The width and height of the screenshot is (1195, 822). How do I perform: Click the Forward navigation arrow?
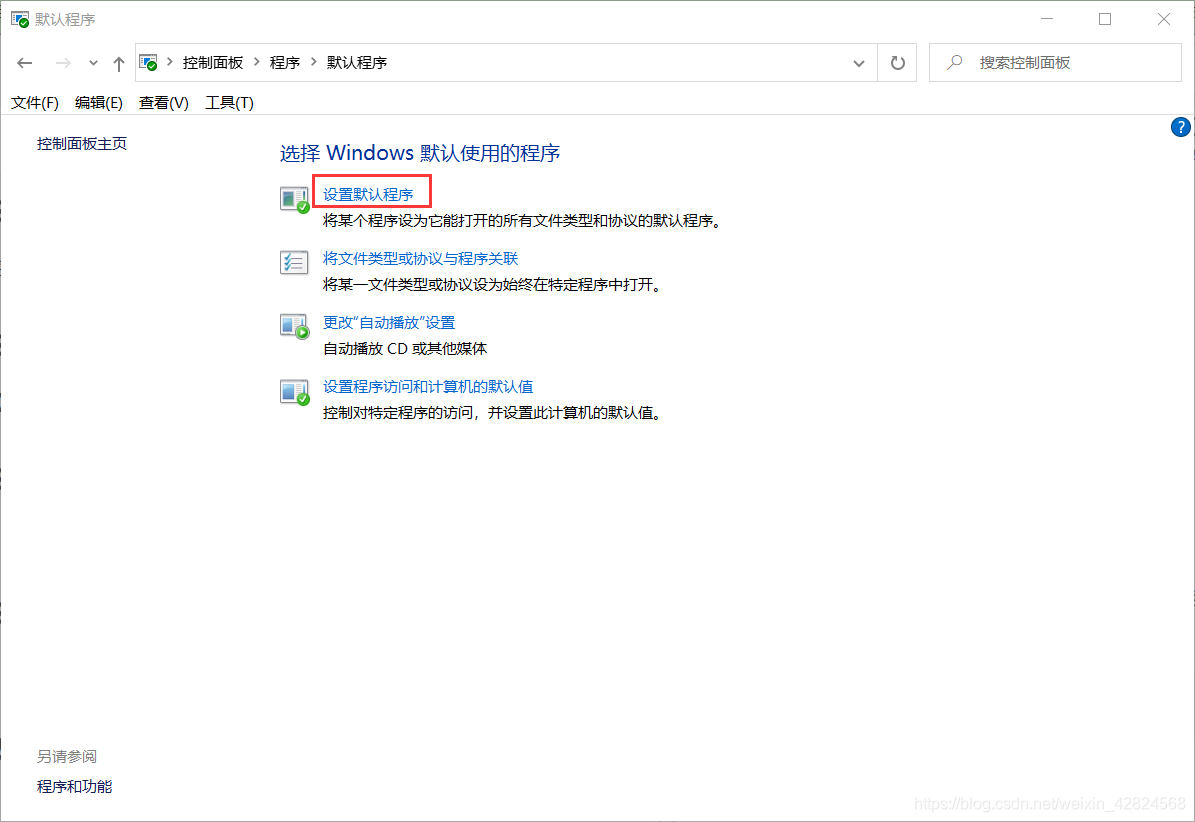pos(63,63)
